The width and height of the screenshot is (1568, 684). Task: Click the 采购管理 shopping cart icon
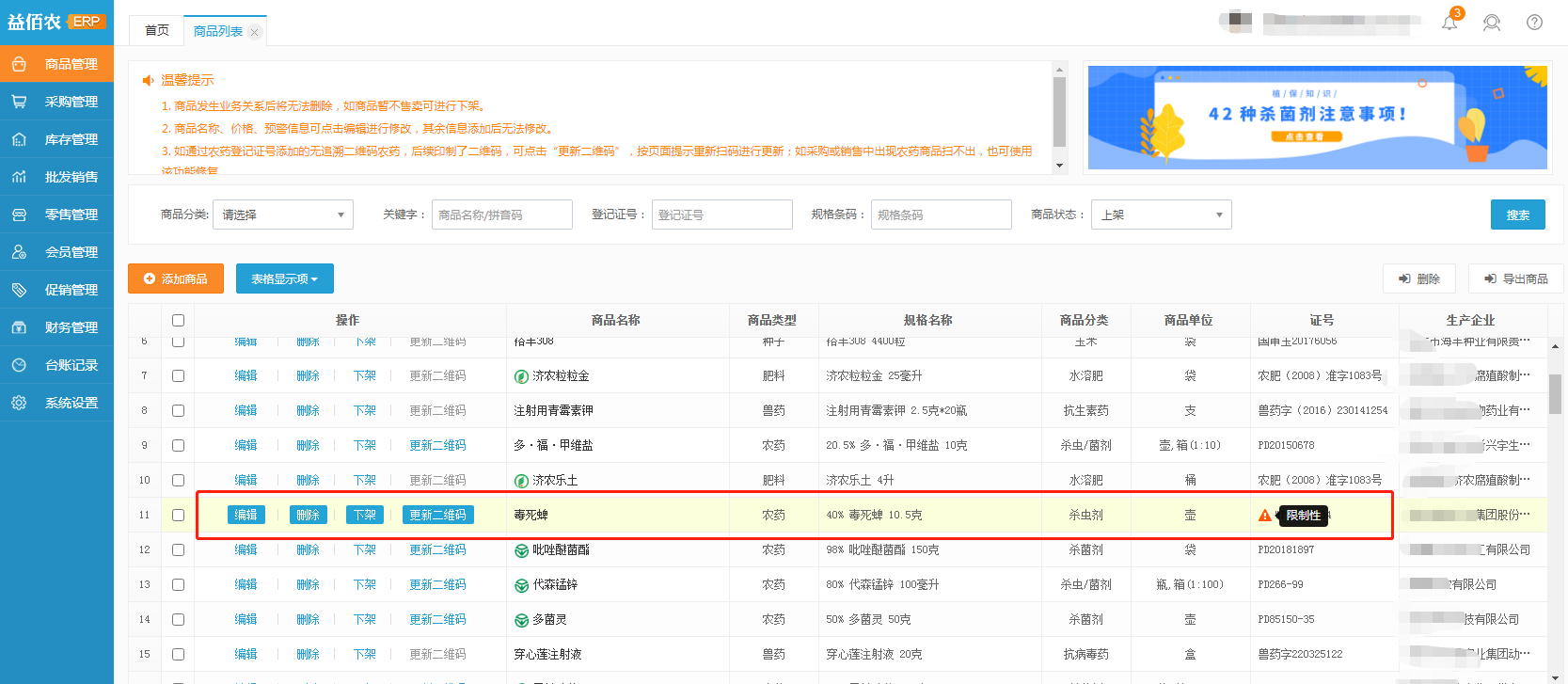(x=19, y=102)
